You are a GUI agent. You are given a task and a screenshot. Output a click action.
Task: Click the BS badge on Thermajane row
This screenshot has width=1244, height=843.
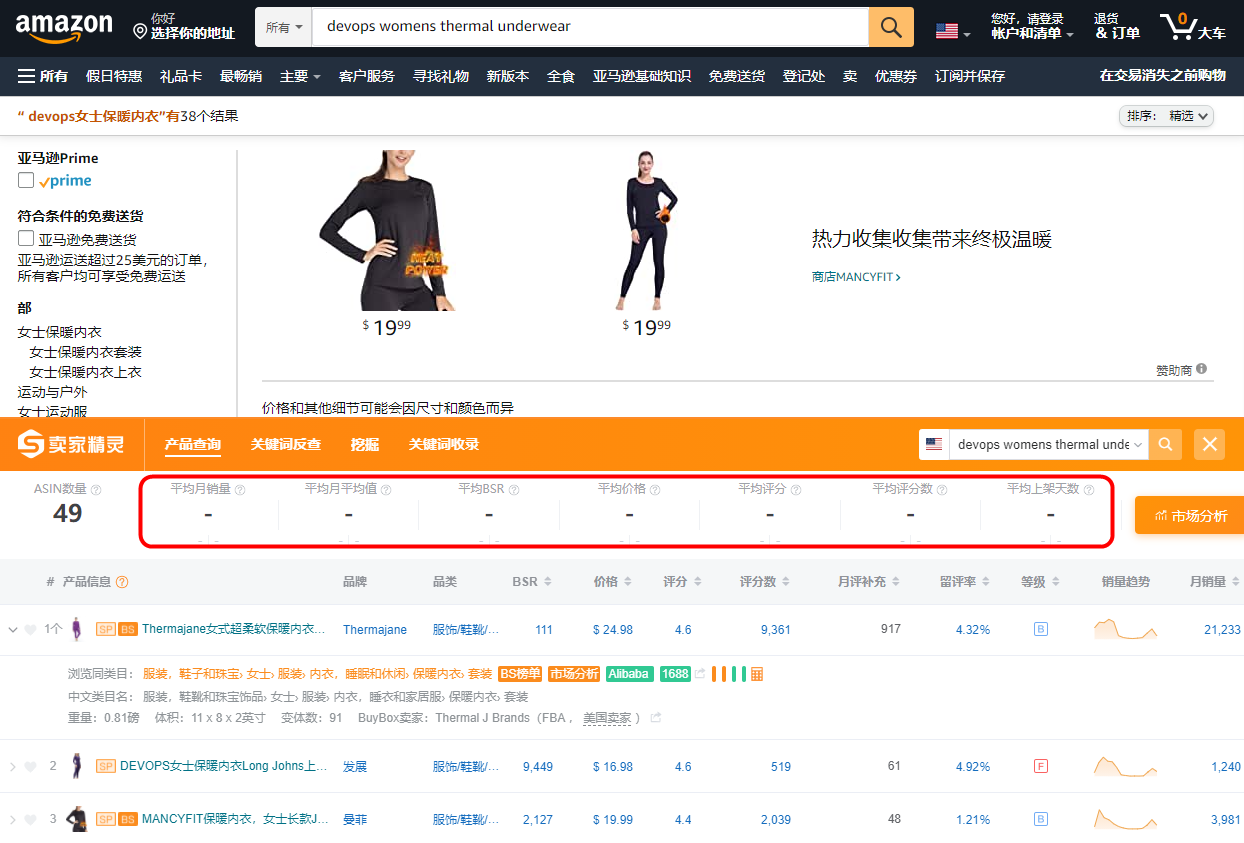pos(128,630)
